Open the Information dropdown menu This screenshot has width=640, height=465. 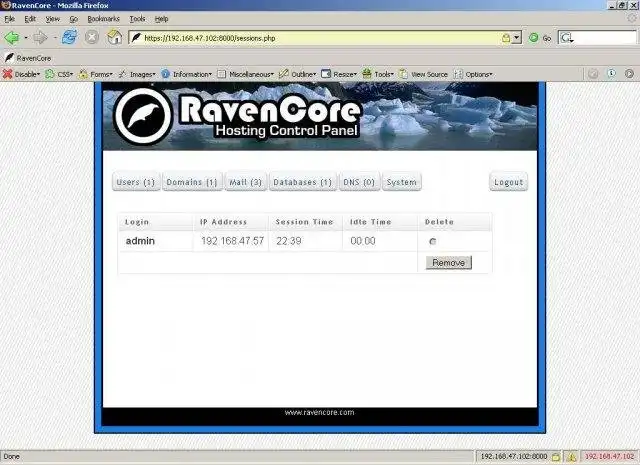[187, 74]
